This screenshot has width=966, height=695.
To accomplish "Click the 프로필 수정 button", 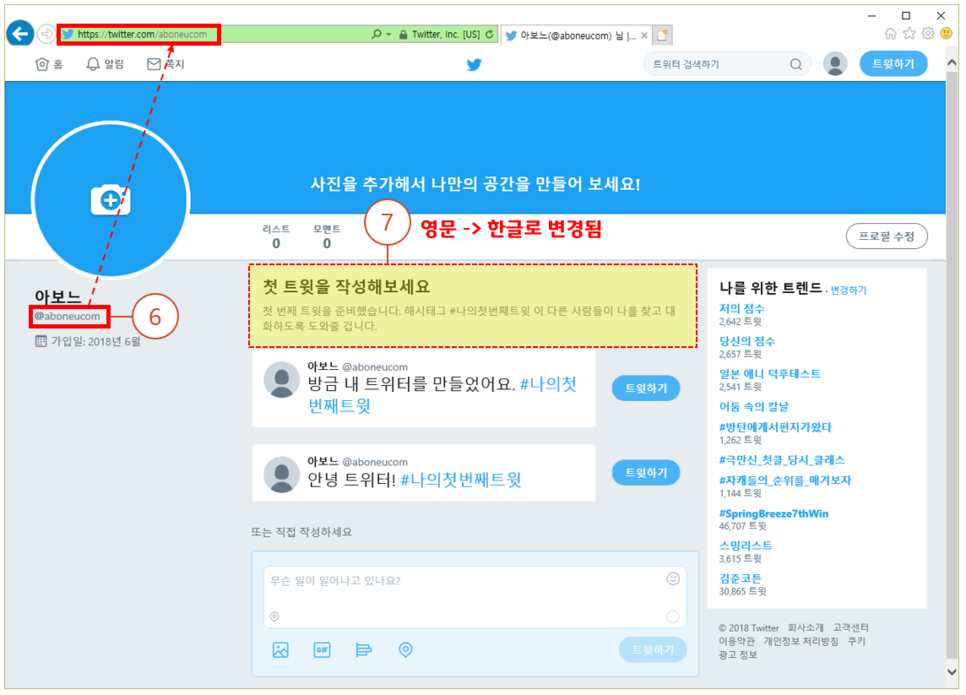I will click(887, 236).
